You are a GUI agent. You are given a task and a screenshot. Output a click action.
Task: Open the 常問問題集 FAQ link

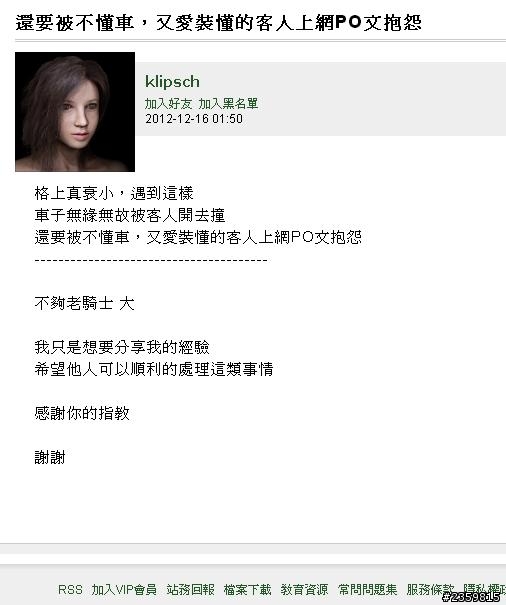[x=367, y=590]
